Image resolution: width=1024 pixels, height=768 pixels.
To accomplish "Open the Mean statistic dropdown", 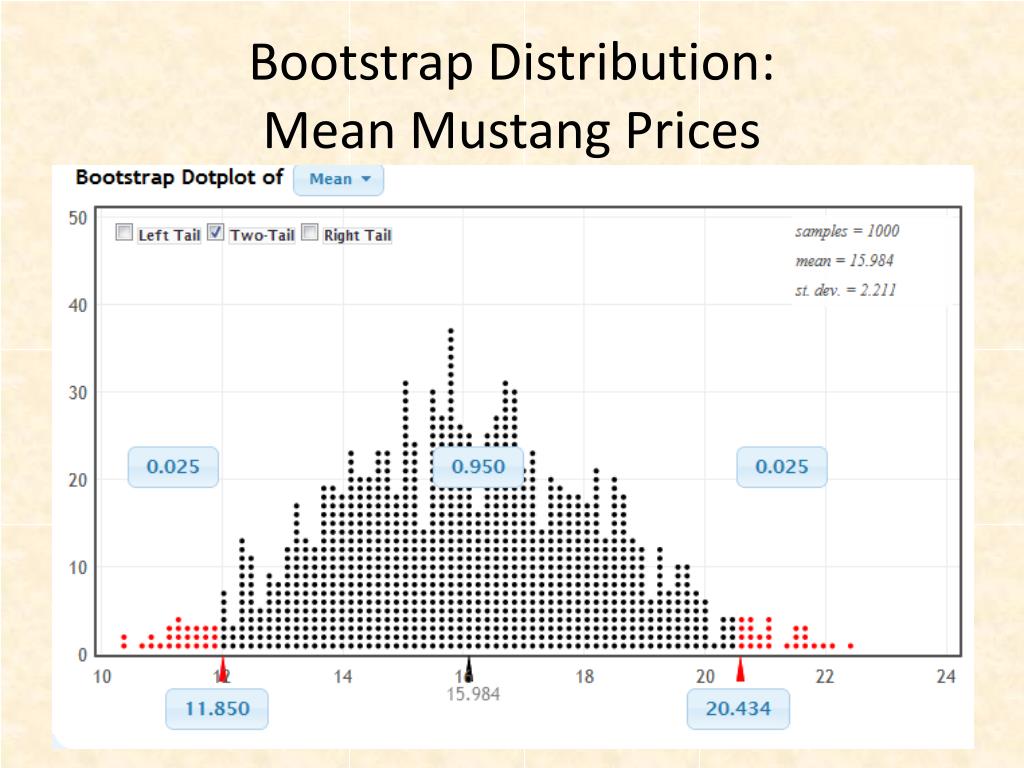I will coord(338,180).
